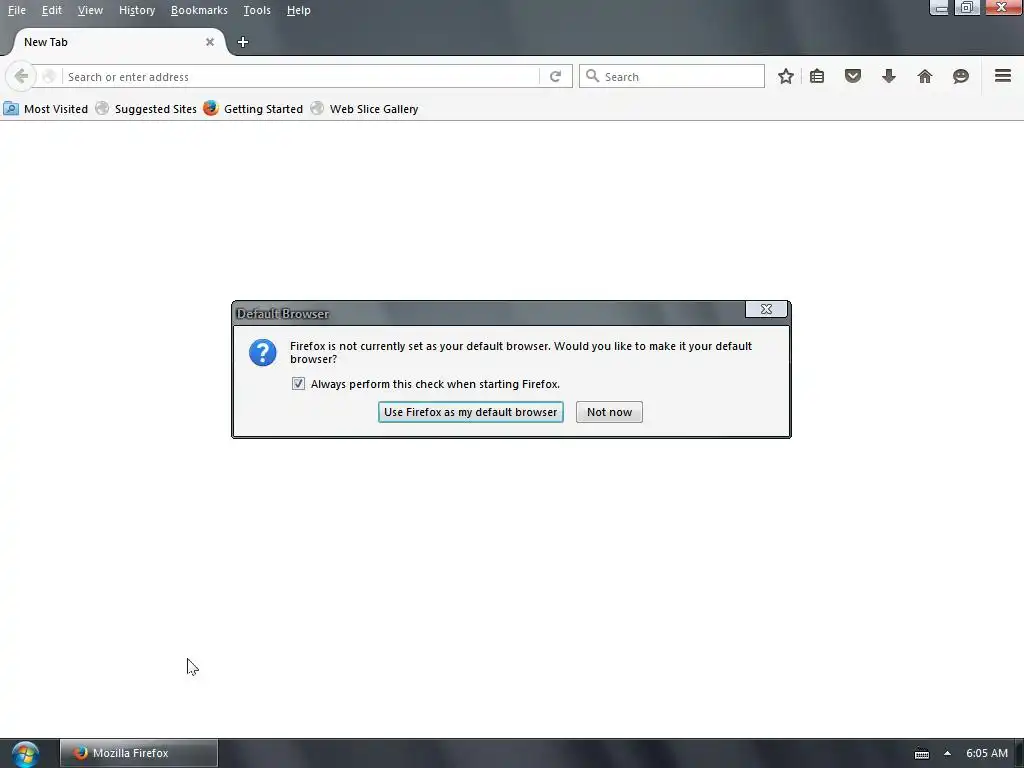The width and height of the screenshot is (1024, 768).
Task: Click the search magnifier icon
Action: (592, 76)
